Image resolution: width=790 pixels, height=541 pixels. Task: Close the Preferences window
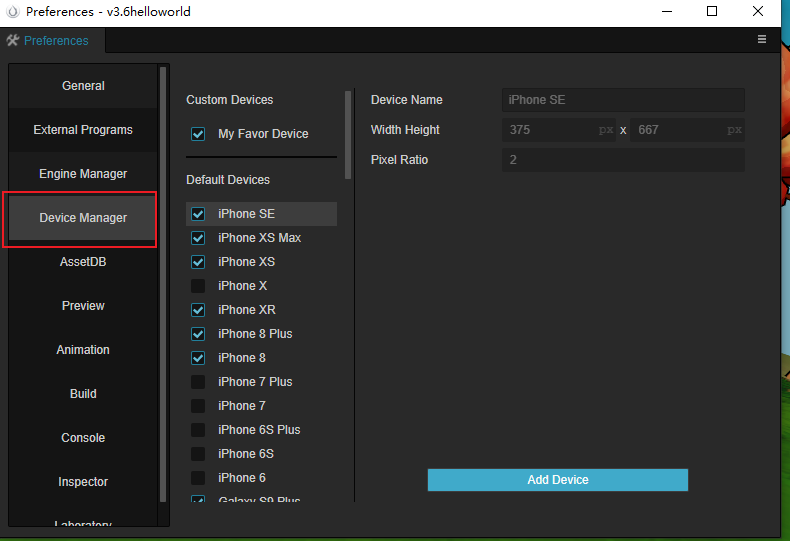click(758, 11)
